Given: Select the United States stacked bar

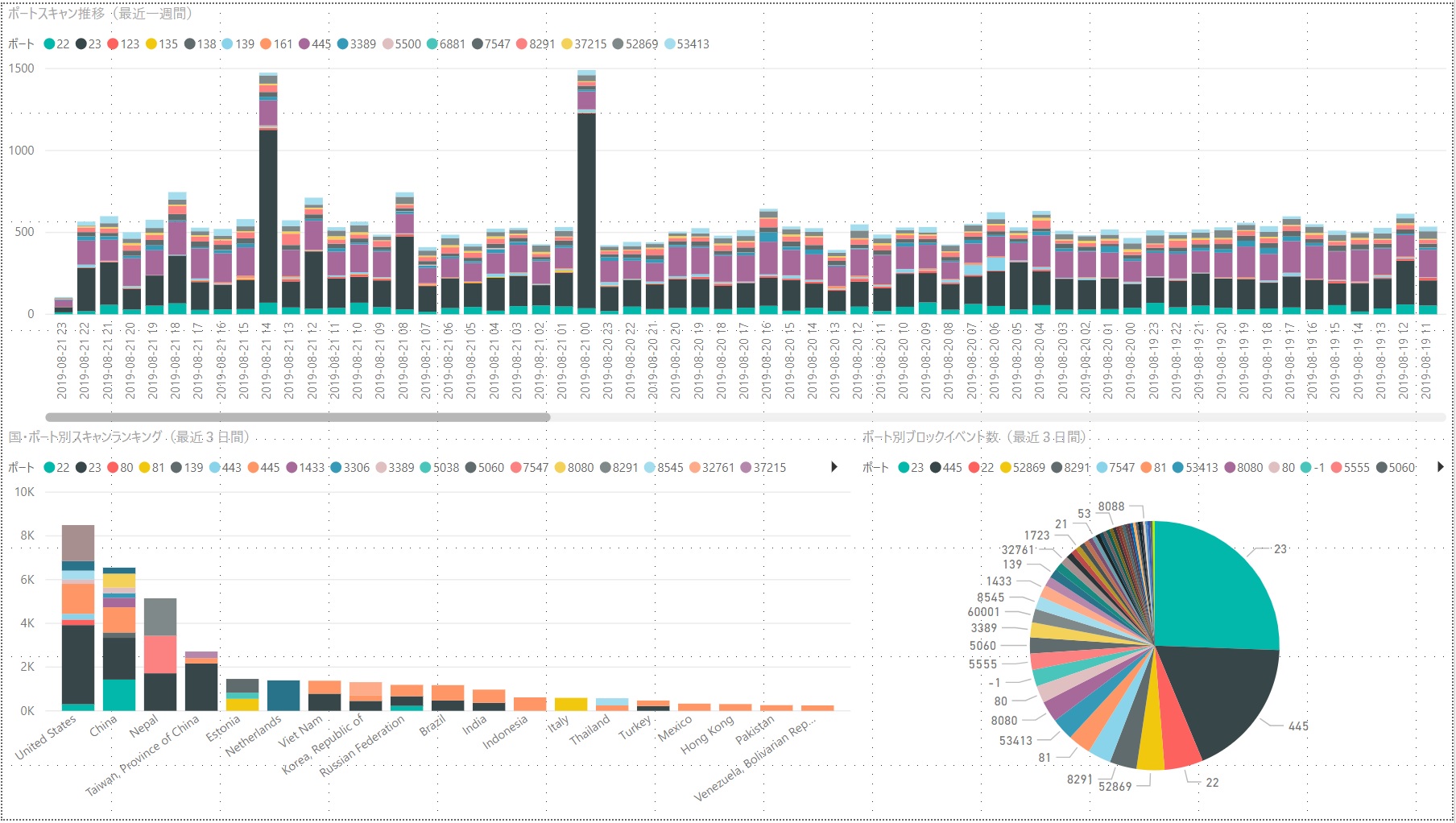Looking at the screenshot, I should (x=78, y=618).
